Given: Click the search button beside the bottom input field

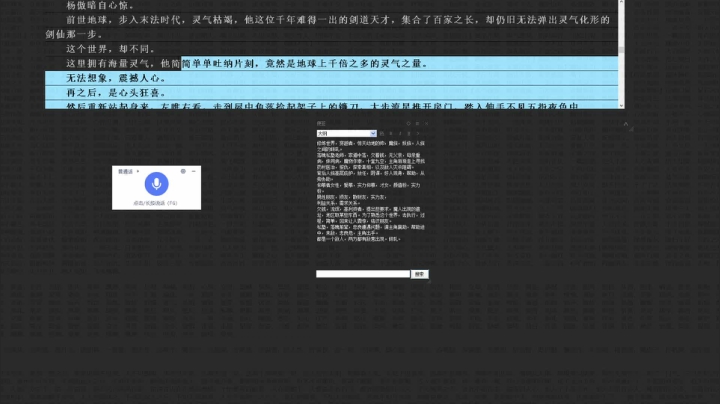Looking at the screenshot, I should click(420, 274).
